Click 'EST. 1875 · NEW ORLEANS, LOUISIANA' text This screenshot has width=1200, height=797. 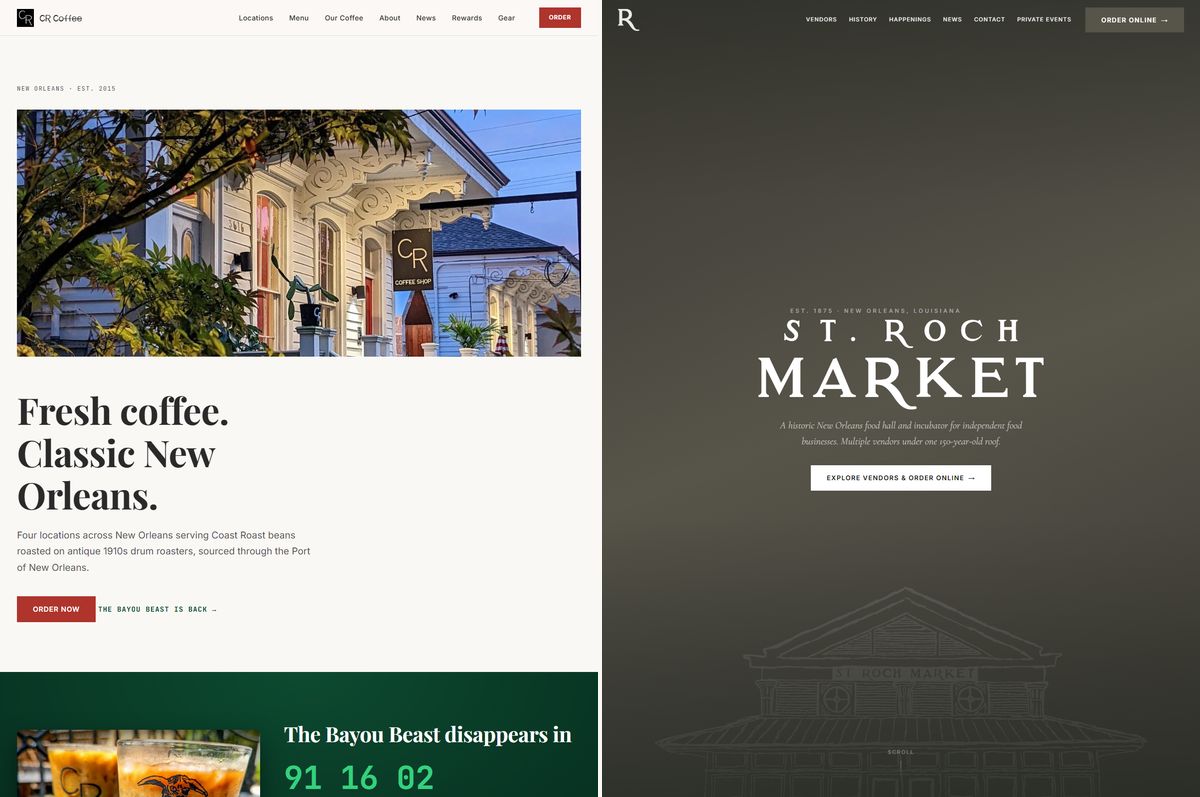(x=875, y=311)
